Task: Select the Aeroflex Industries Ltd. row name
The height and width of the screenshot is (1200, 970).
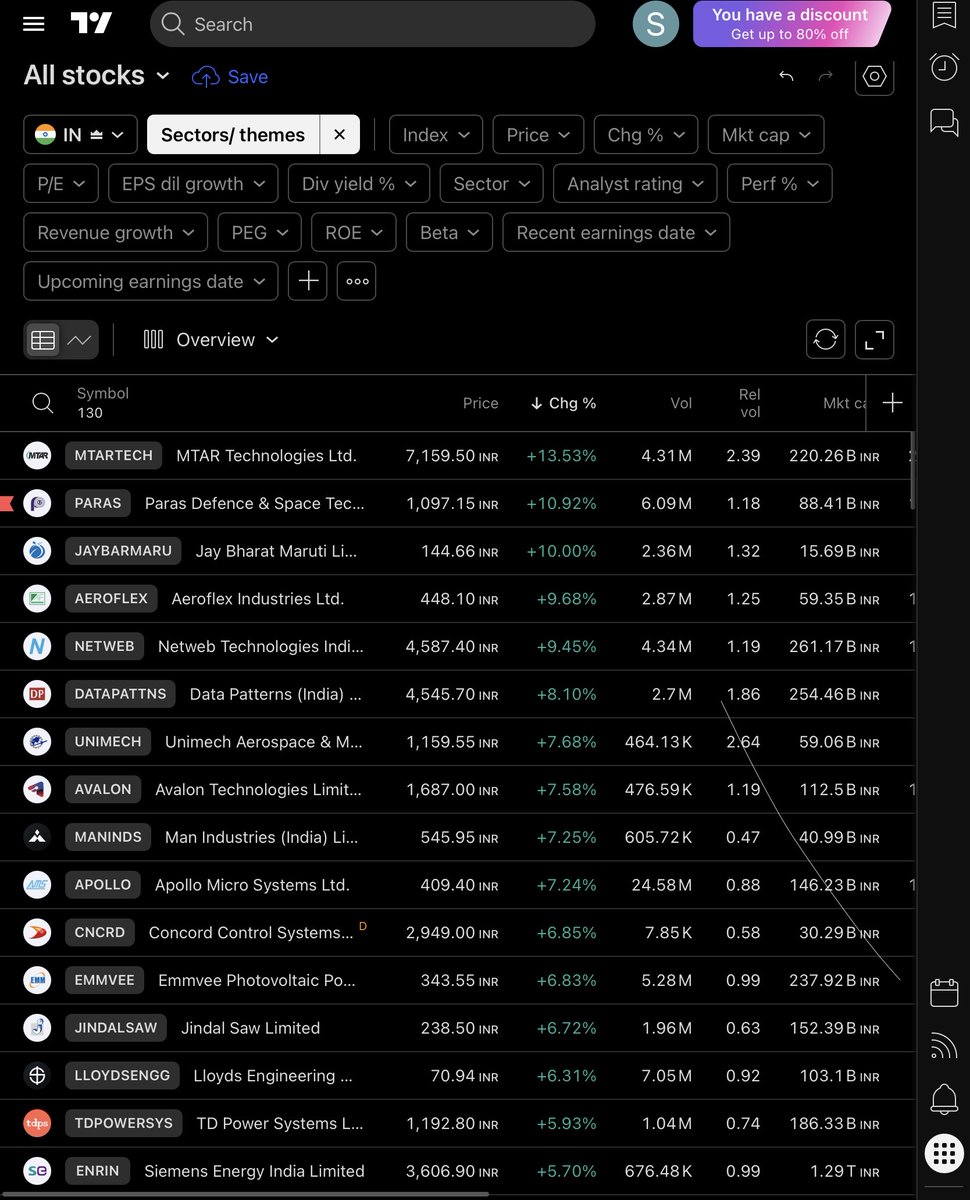Action: (x=258, y=599)
